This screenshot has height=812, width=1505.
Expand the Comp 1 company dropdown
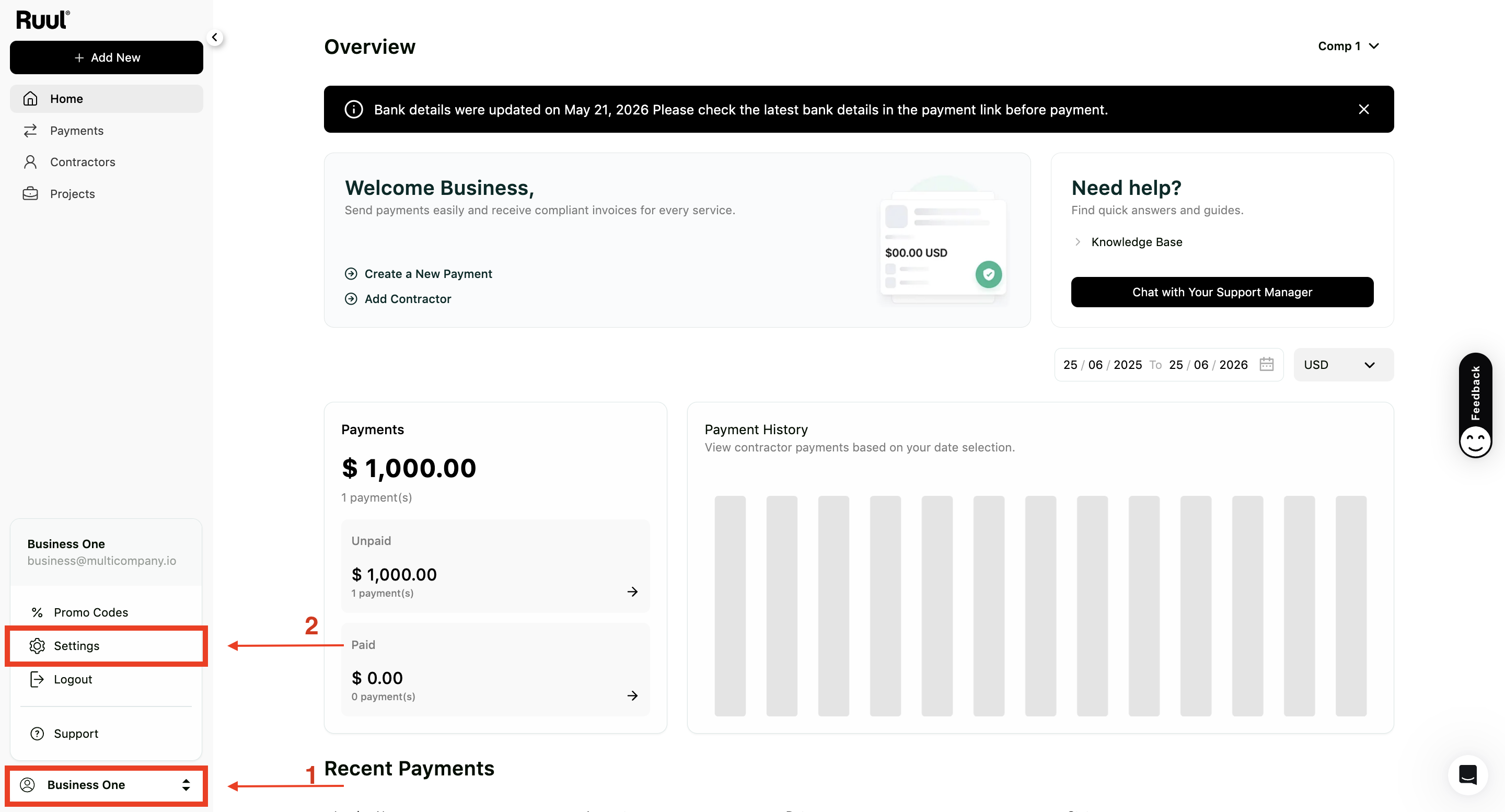point(1348,46)
